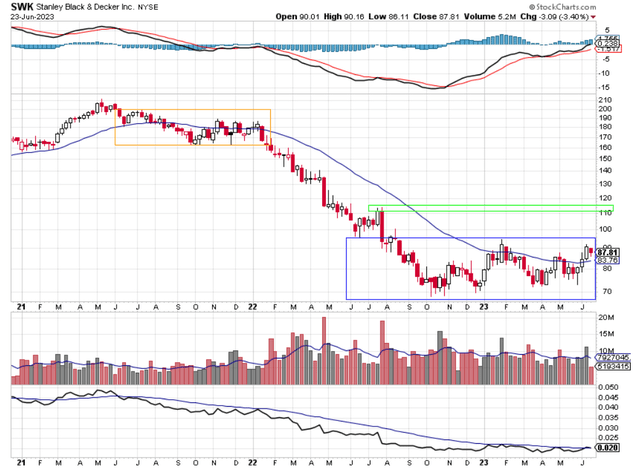The height and width of the screenshot is (468, 640).
Task: Click the 83.76 moving average tag
Action: (608, 260)
